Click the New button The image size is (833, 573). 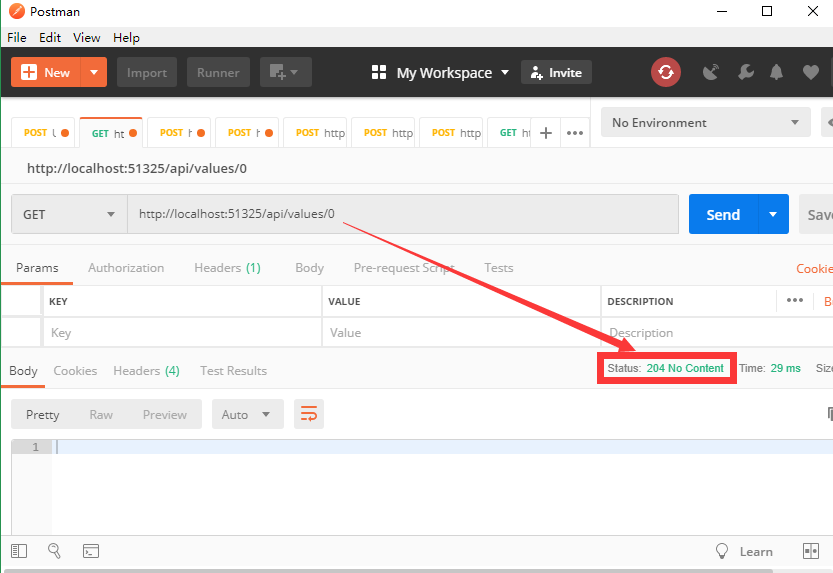click(46, 72)
